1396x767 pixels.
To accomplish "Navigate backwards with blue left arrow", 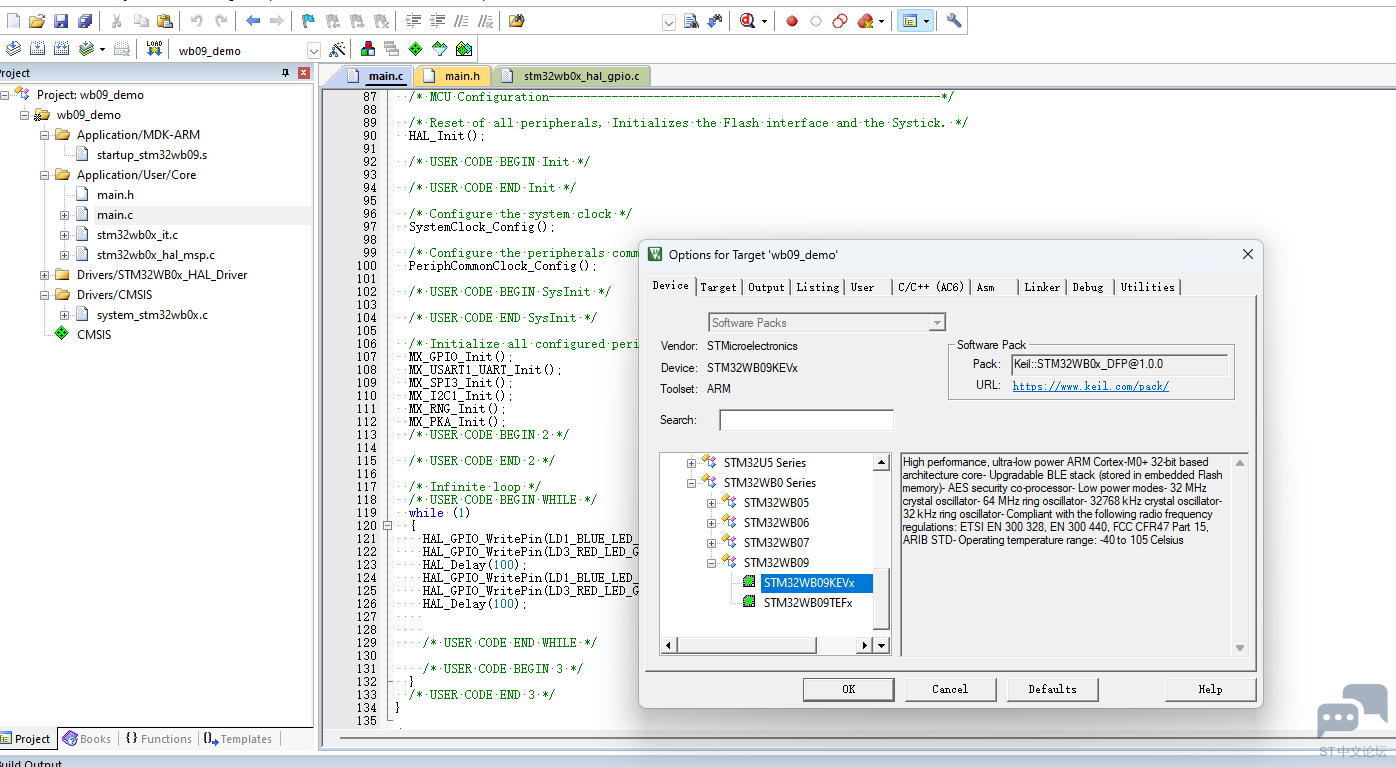I will click(x=253, y=21).
